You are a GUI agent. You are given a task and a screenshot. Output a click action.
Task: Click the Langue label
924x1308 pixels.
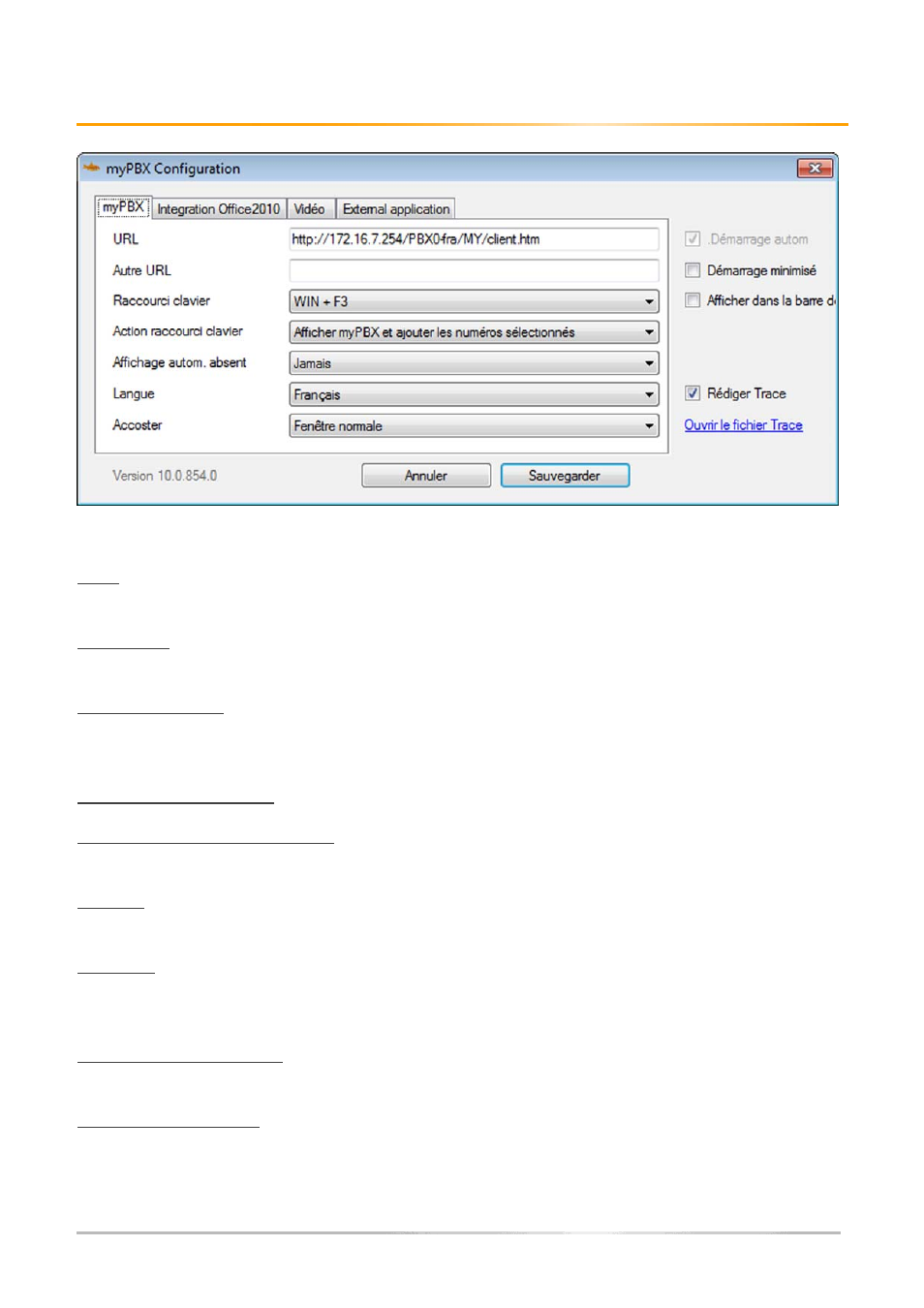click(134, 393)
